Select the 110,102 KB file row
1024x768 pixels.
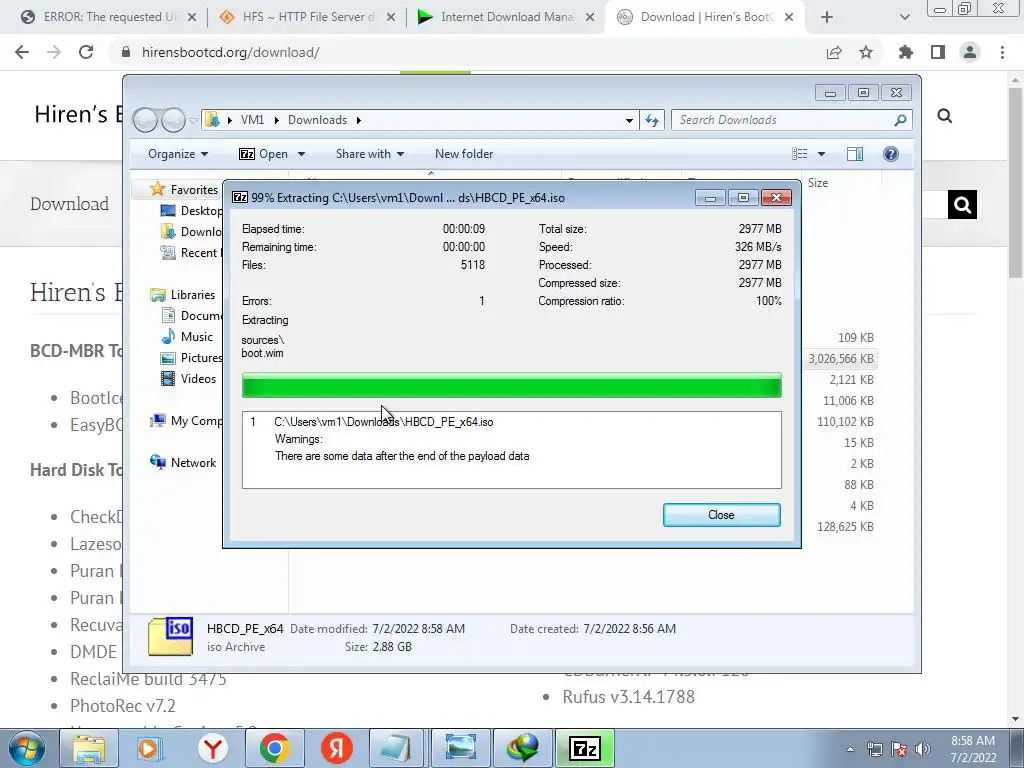tap(845, 421)
